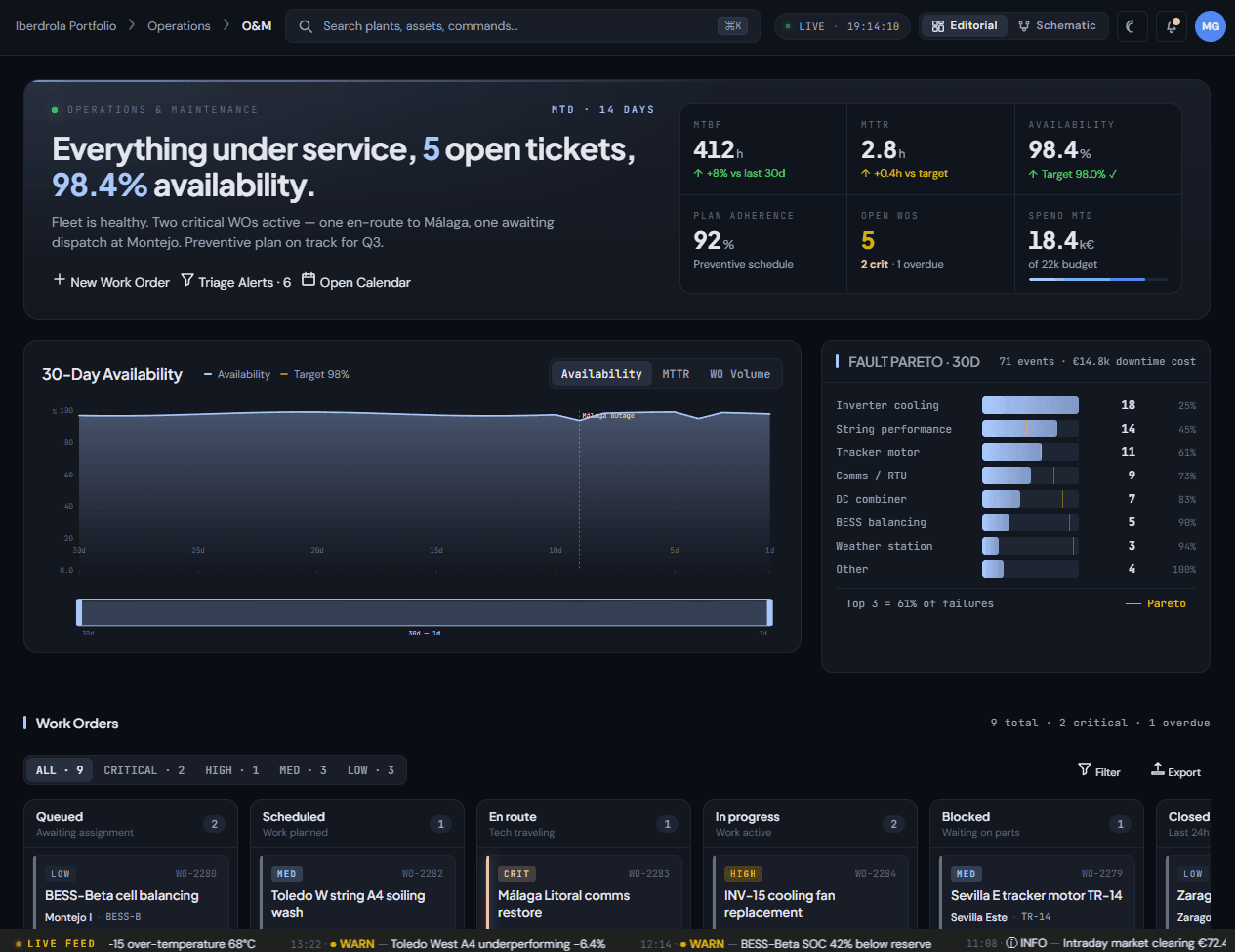The image size is (1235, 952).
Task: Click the Inverter cooling Pareto bar
Action: 1030,405
